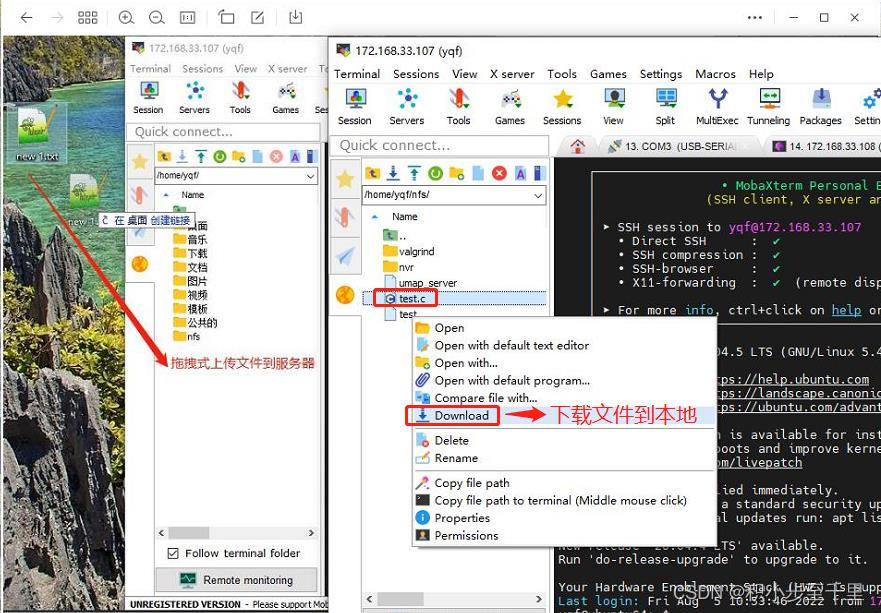This screenshot has width=881, height=613.
Task: Click upload icon in /home/yqf/nfs/ SFTP toolbar
Action: 414,173
